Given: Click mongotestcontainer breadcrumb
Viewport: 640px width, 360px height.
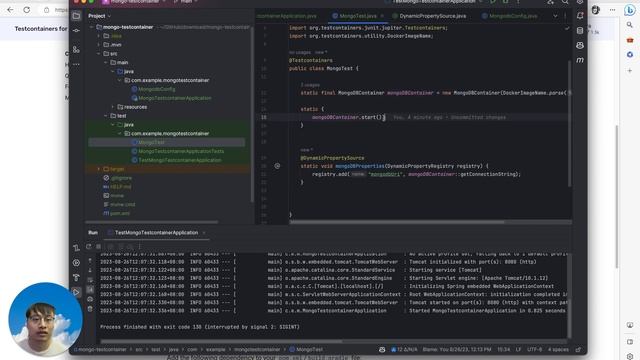Looking at the screenshot, I should (x=257, y=349).
